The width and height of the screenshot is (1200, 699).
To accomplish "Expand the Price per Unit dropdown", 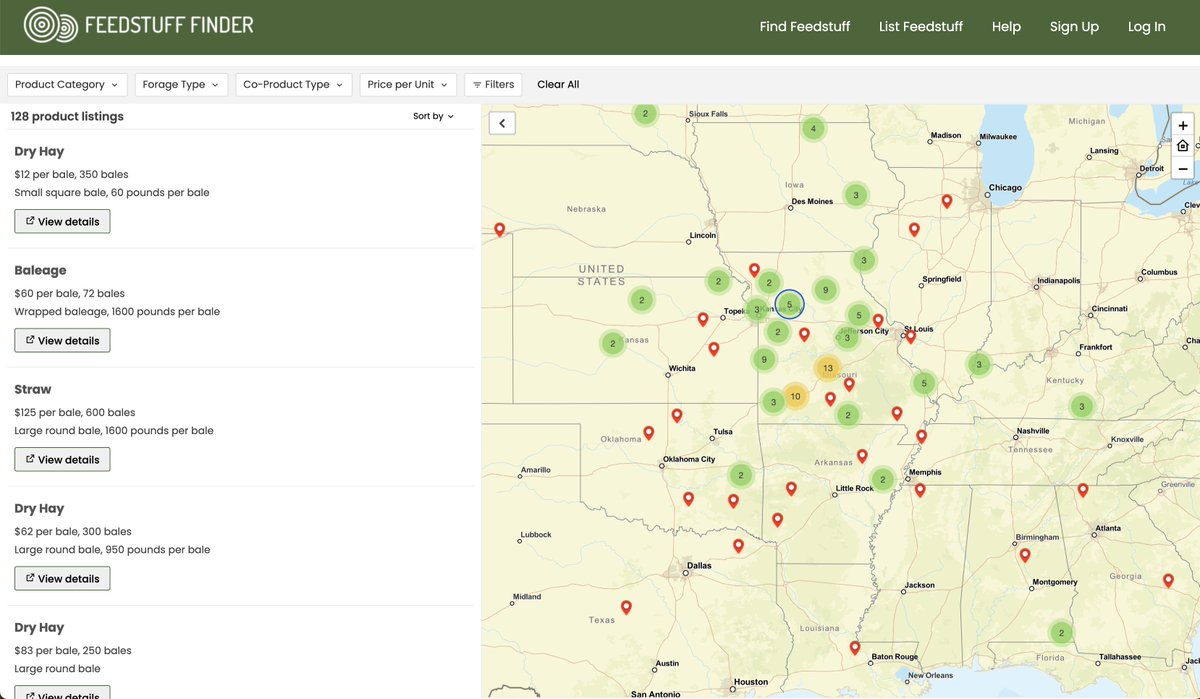I will (x=408, y=85).
